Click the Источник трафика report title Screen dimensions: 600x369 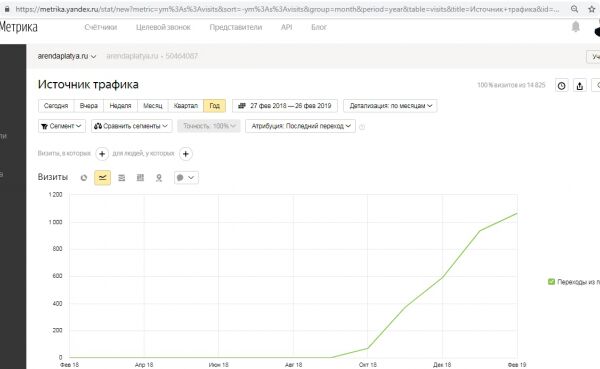click(x=88, y=85)
